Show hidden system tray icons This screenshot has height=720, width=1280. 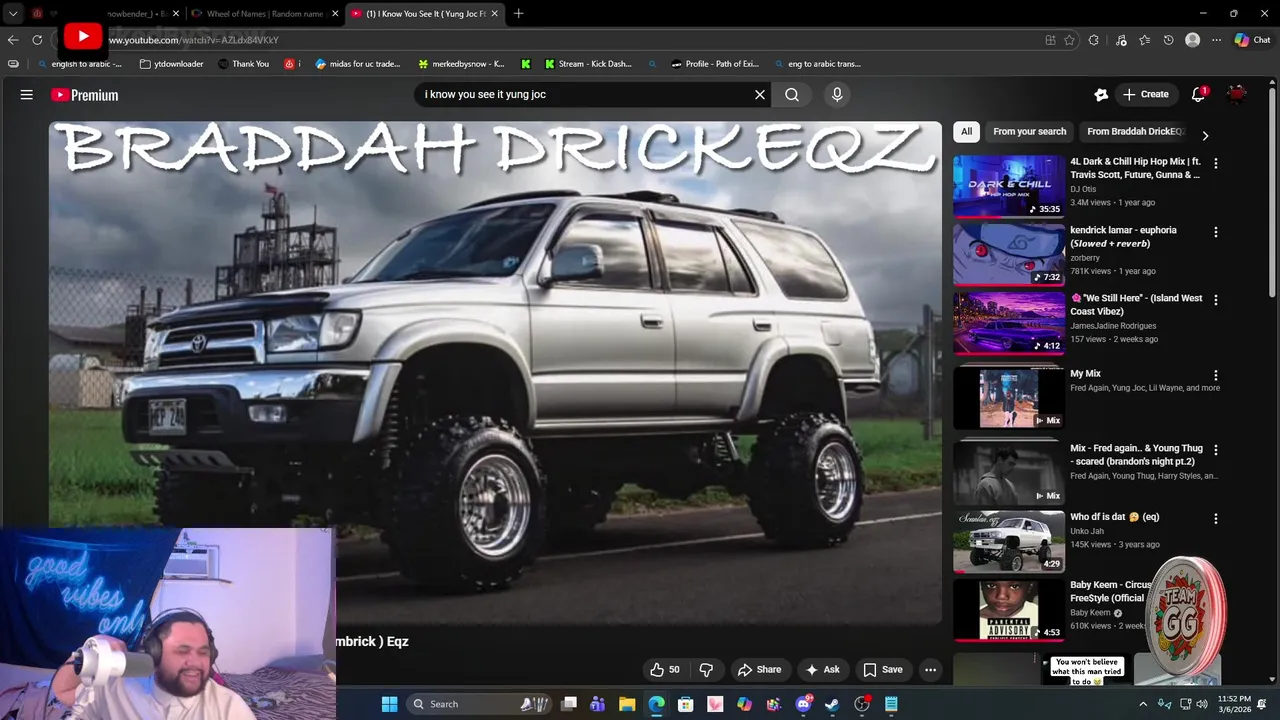(1143, 704)
